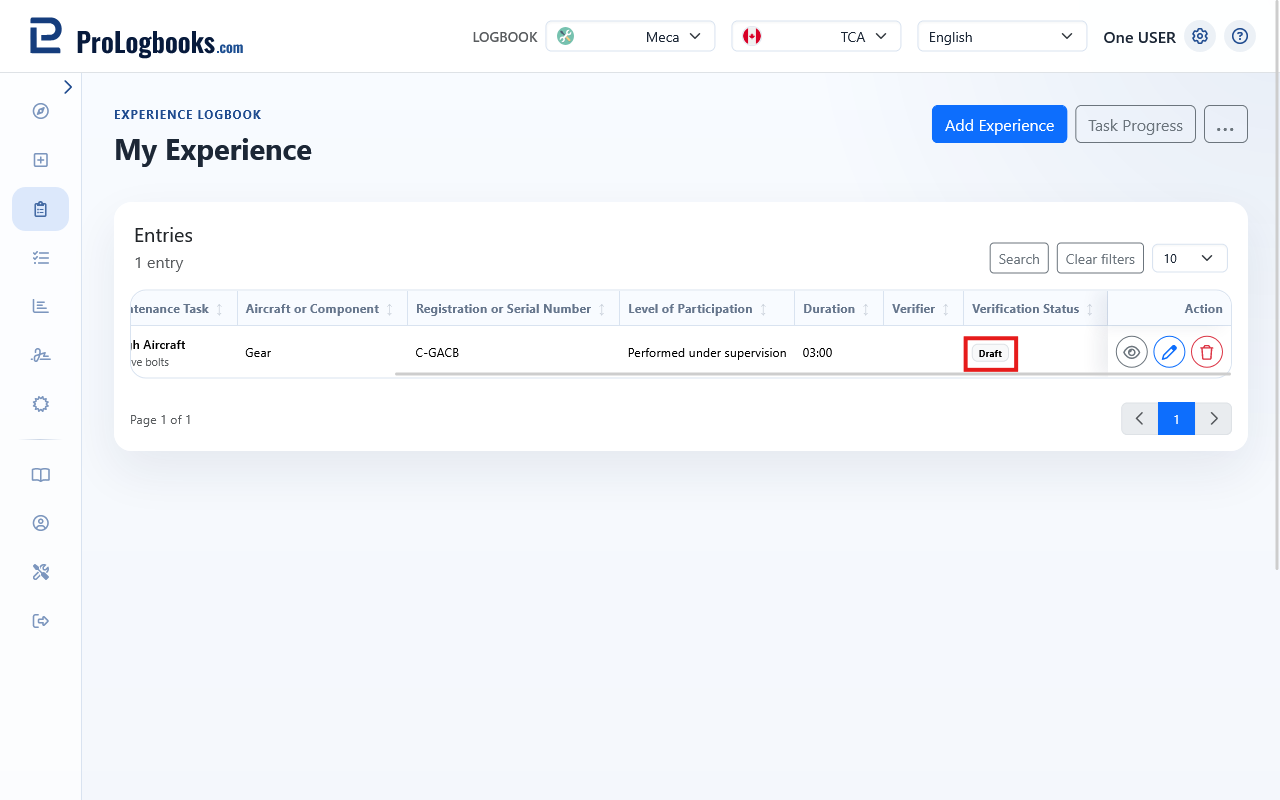Open the TCA authority dropdown

point(817,37)
